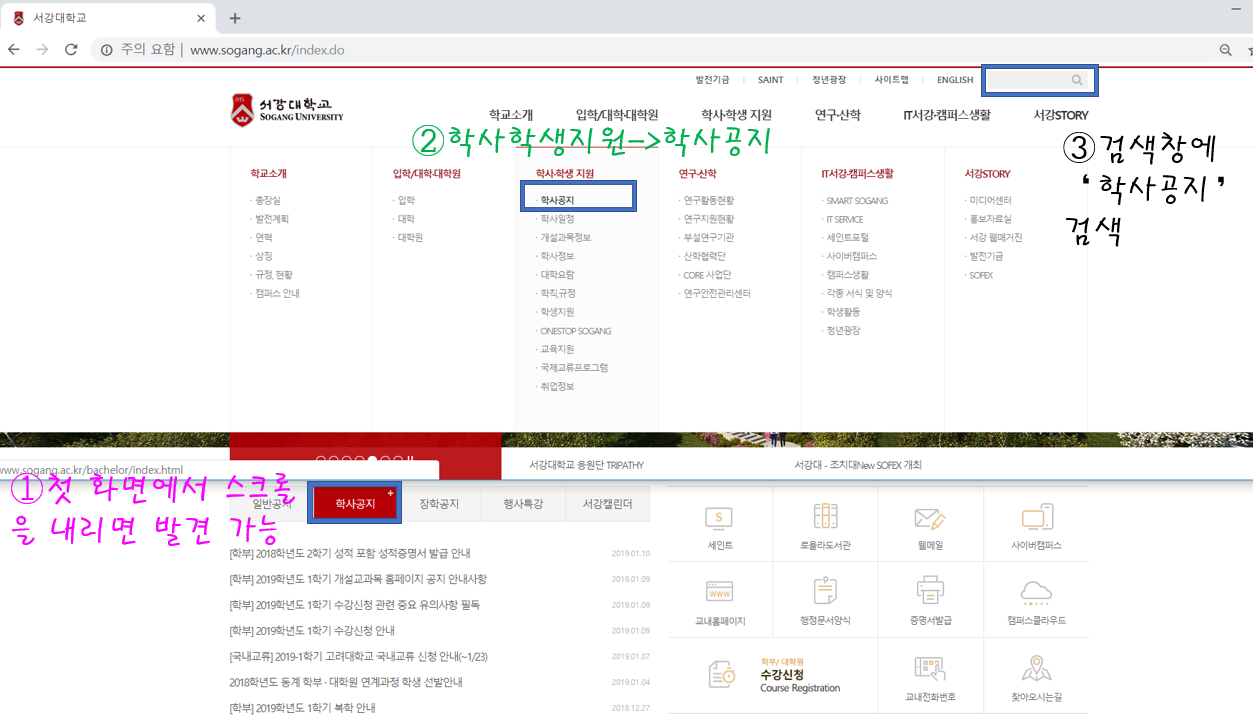Click the 사이트맵 utility link

[891, 80]
